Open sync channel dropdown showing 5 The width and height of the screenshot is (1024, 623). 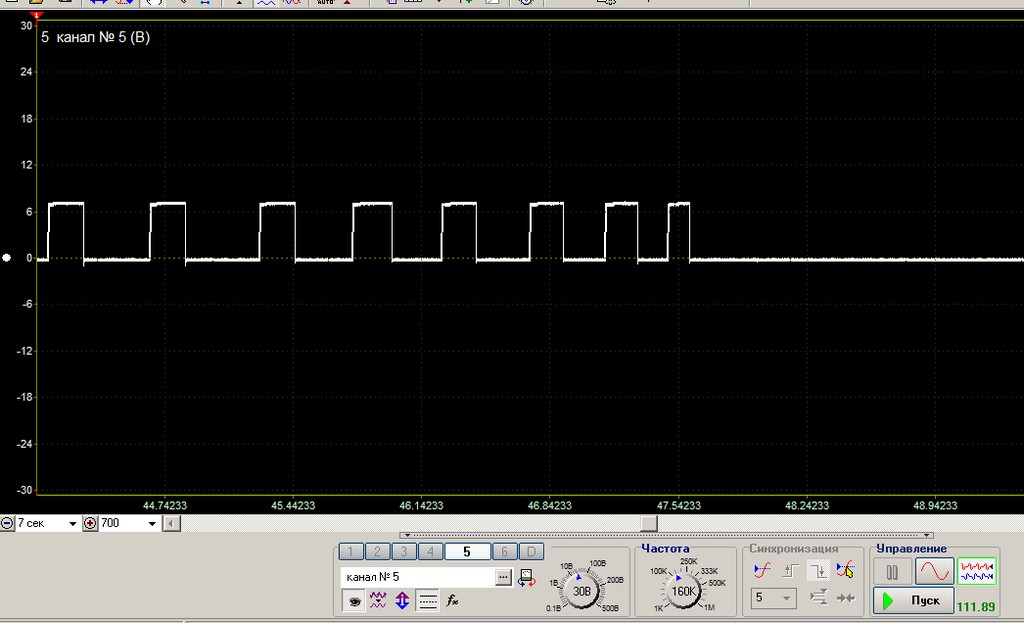[x=773, y=598]
